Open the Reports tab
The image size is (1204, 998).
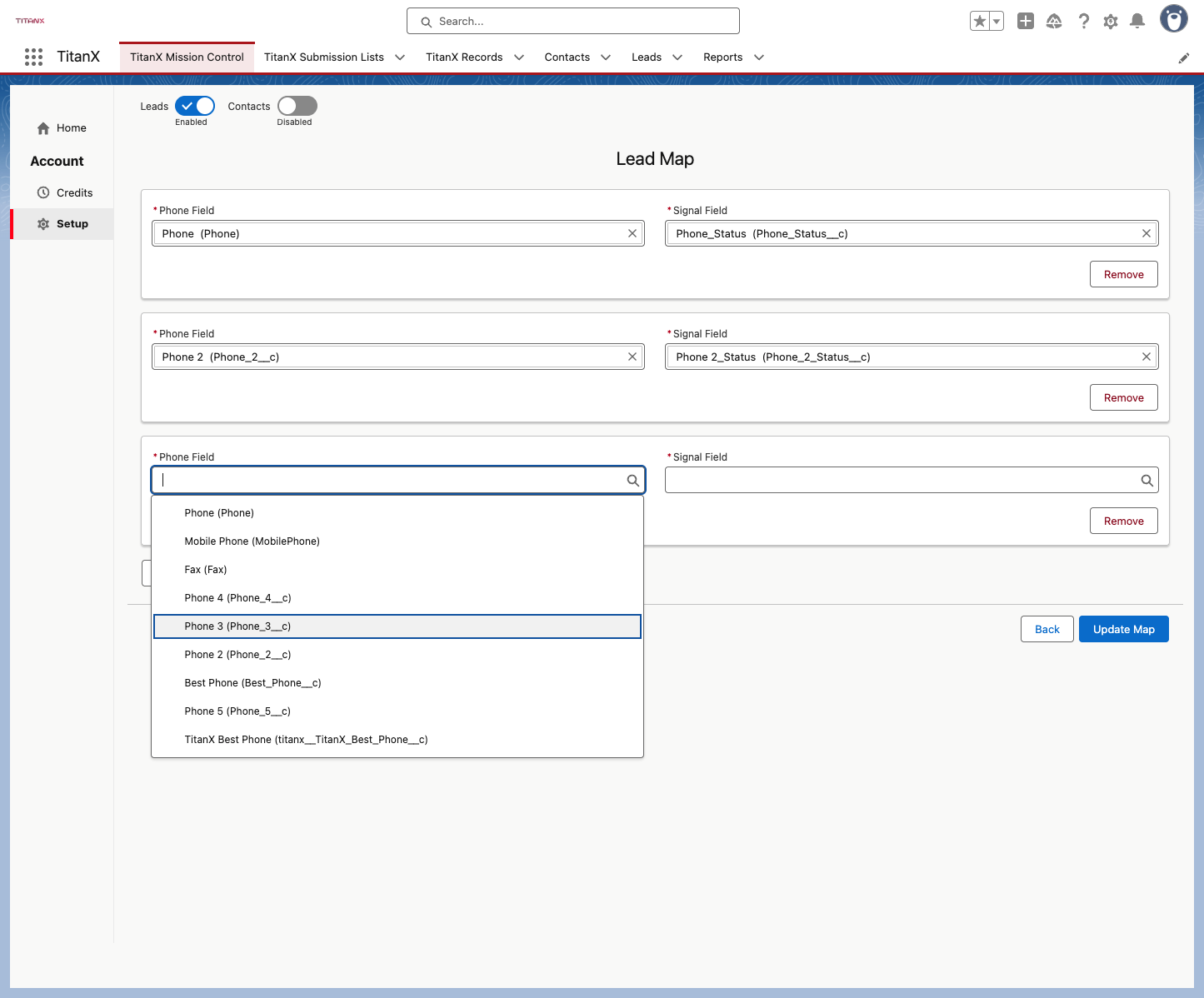pyautogui.click(x=723, y=57)
